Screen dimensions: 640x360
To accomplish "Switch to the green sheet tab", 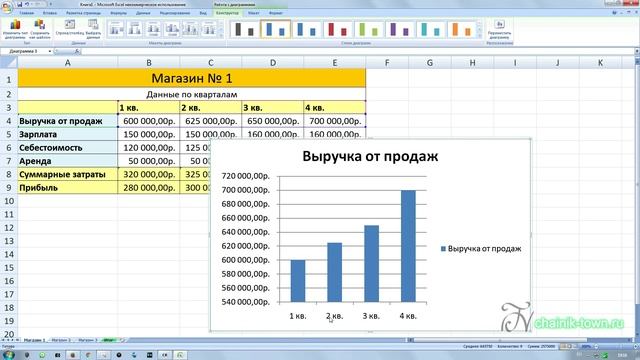I will (110, 340).
